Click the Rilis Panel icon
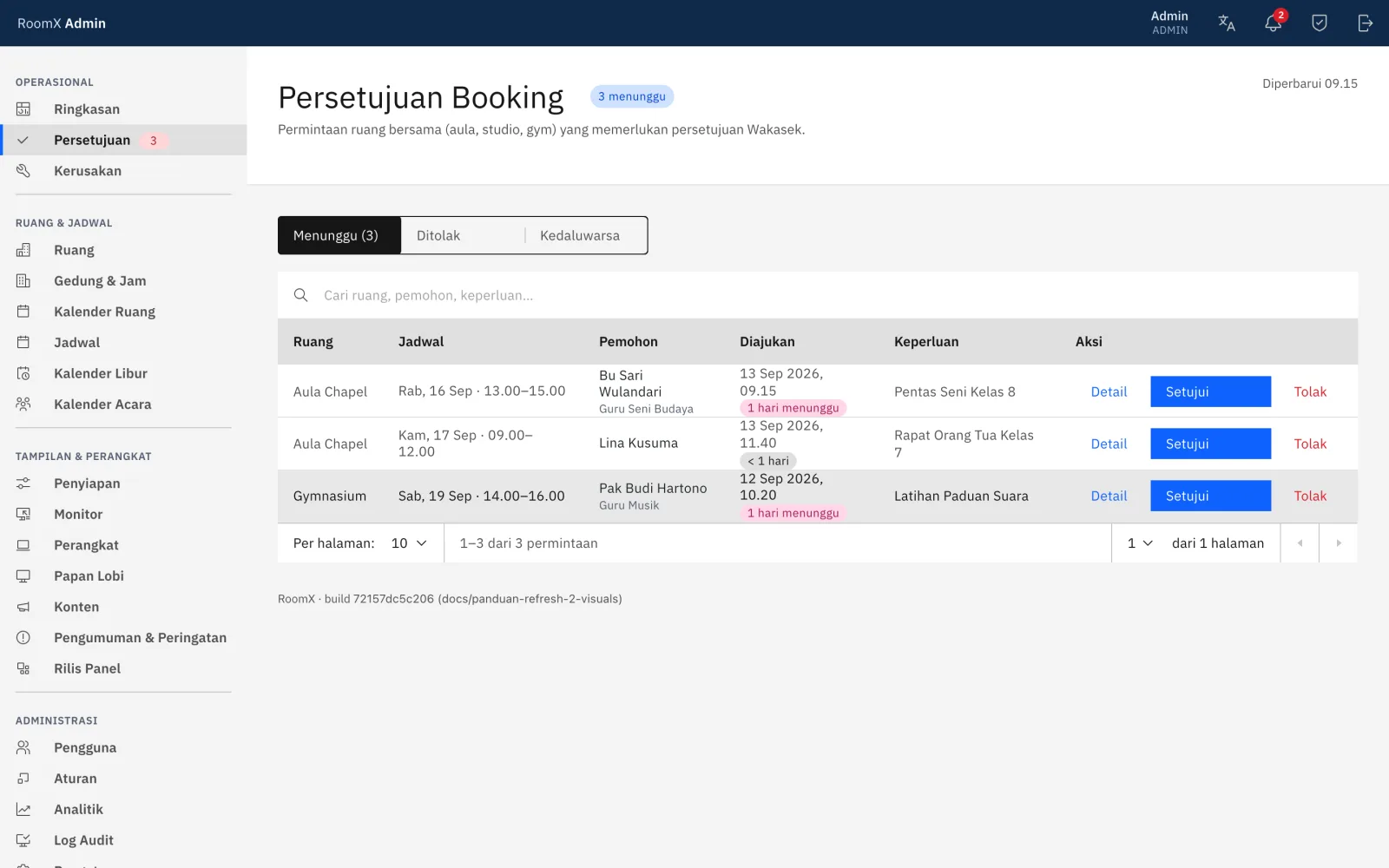The image size is (1389, 868). (x=23, y=668)
